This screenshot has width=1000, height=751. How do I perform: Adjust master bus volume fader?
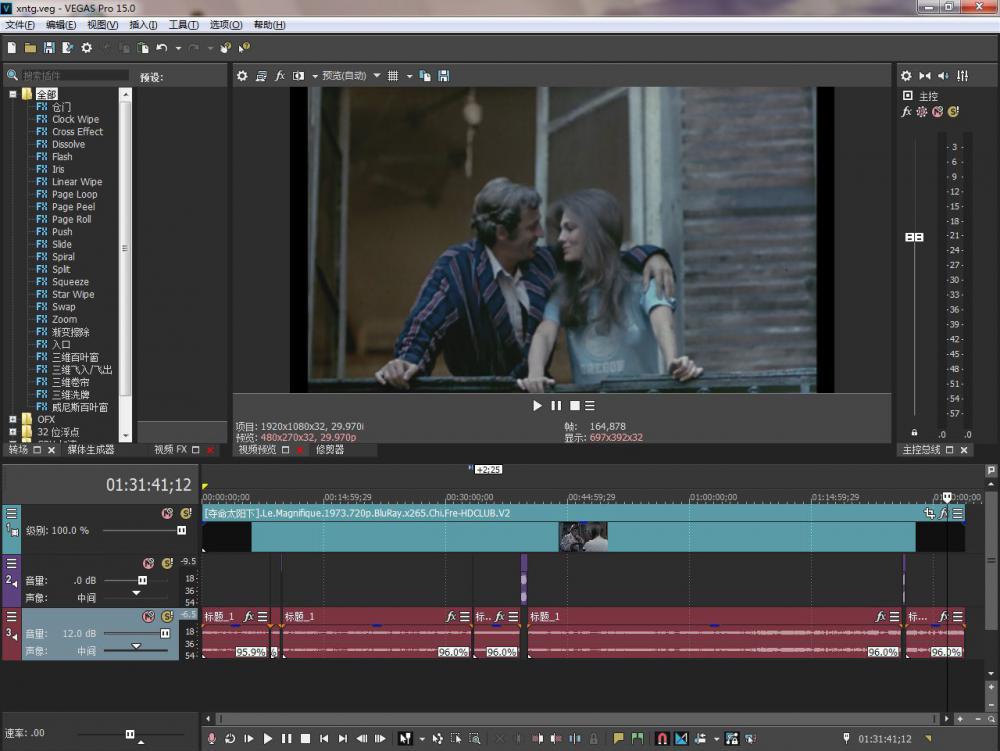pyautogui.click(x=915, y=237)
